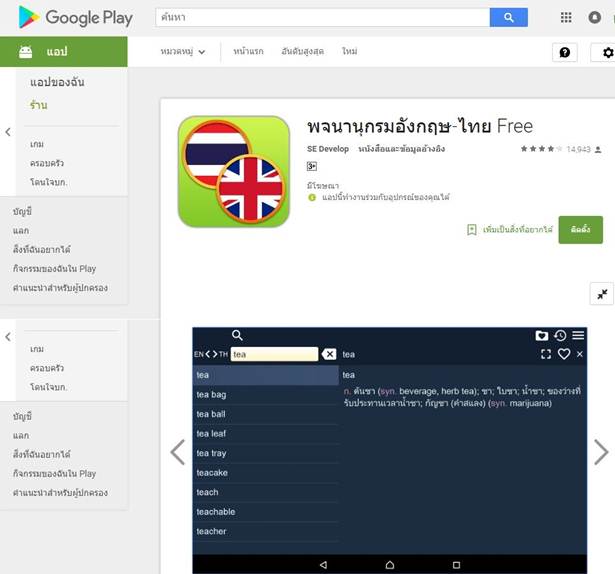615x574 pixels.
Task: Open the Google apps grid icon
Action: (x=566, y=17)
